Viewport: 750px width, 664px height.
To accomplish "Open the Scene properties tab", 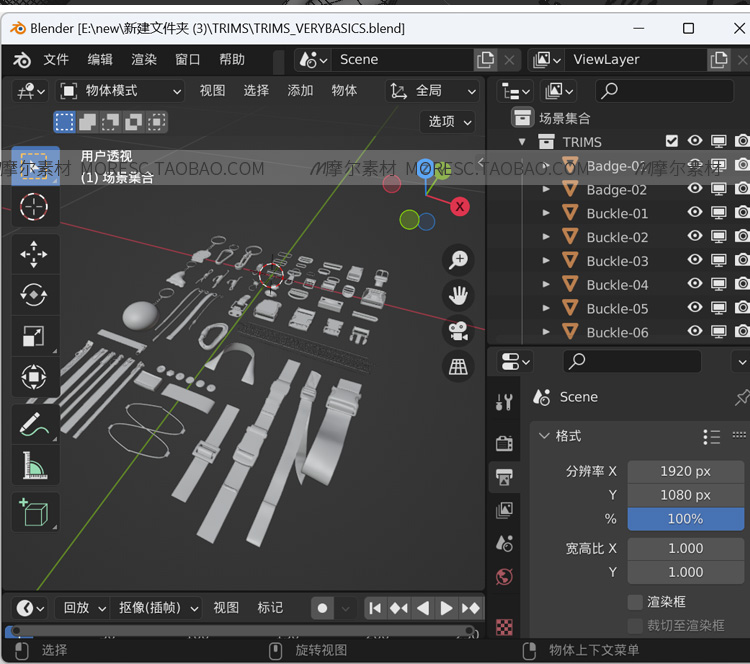I will [x=504, y=544].
